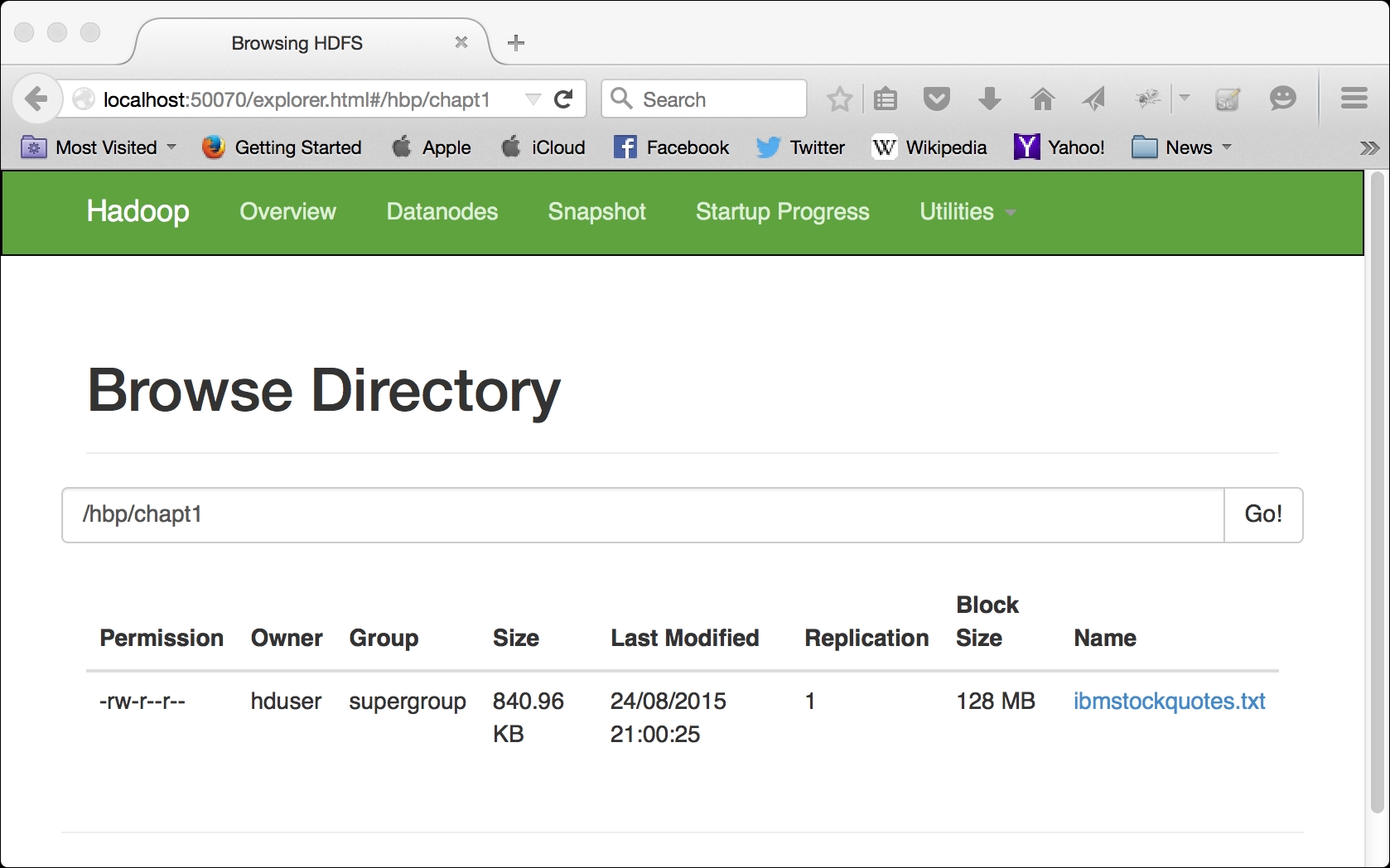The height and width of the screenshot is (868, 1390).
Task: Click the search magnifier icon
Action: click(x=622, y=99)
